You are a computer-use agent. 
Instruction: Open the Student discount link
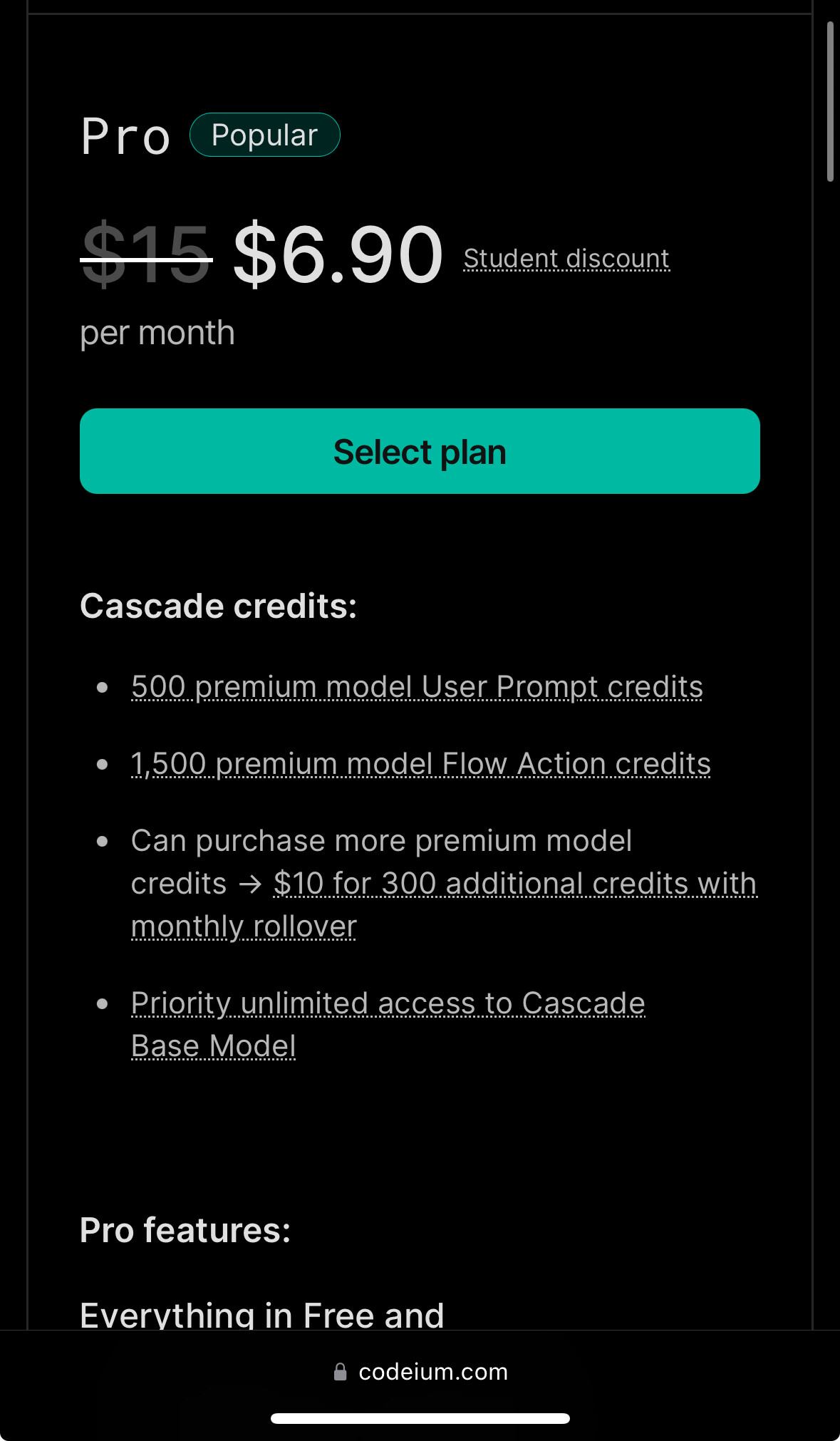(x=566, y=259)
